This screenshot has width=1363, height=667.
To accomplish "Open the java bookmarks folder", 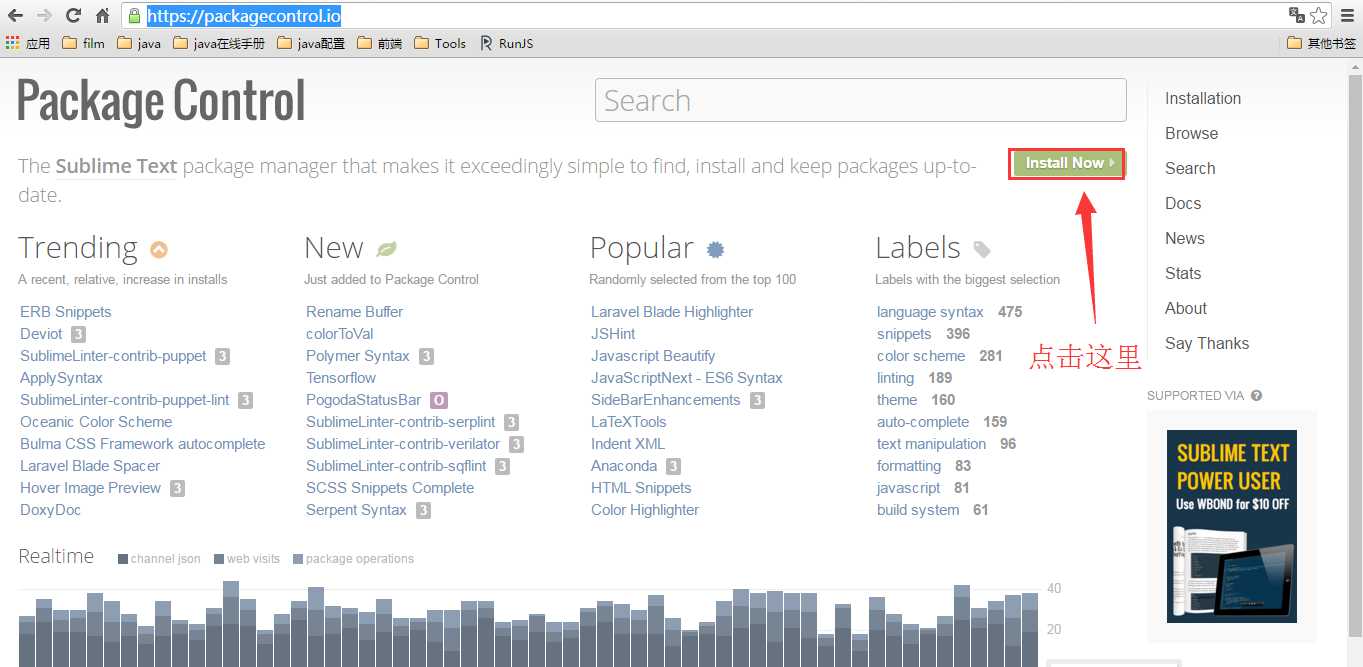I will pos(139,43).
